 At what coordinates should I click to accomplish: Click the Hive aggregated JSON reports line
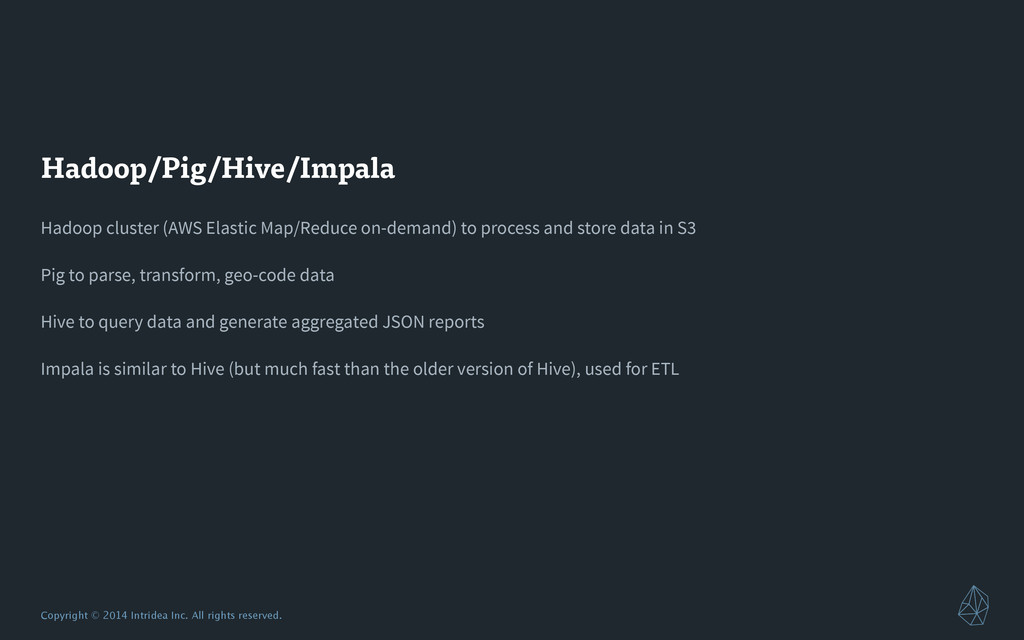(263, 322)
